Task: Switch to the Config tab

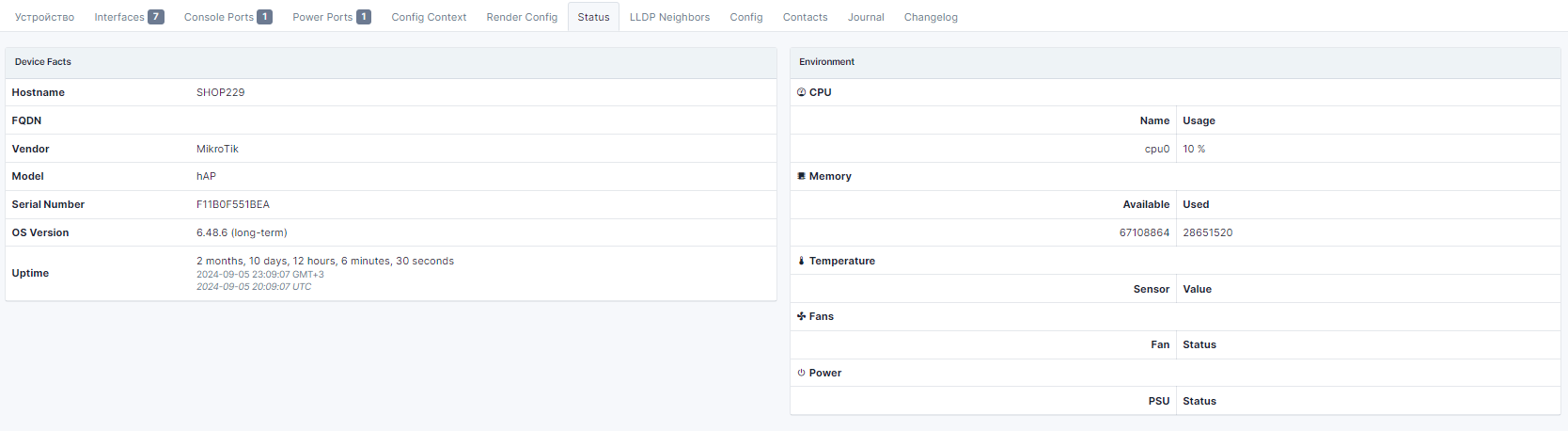Action: 746,17
